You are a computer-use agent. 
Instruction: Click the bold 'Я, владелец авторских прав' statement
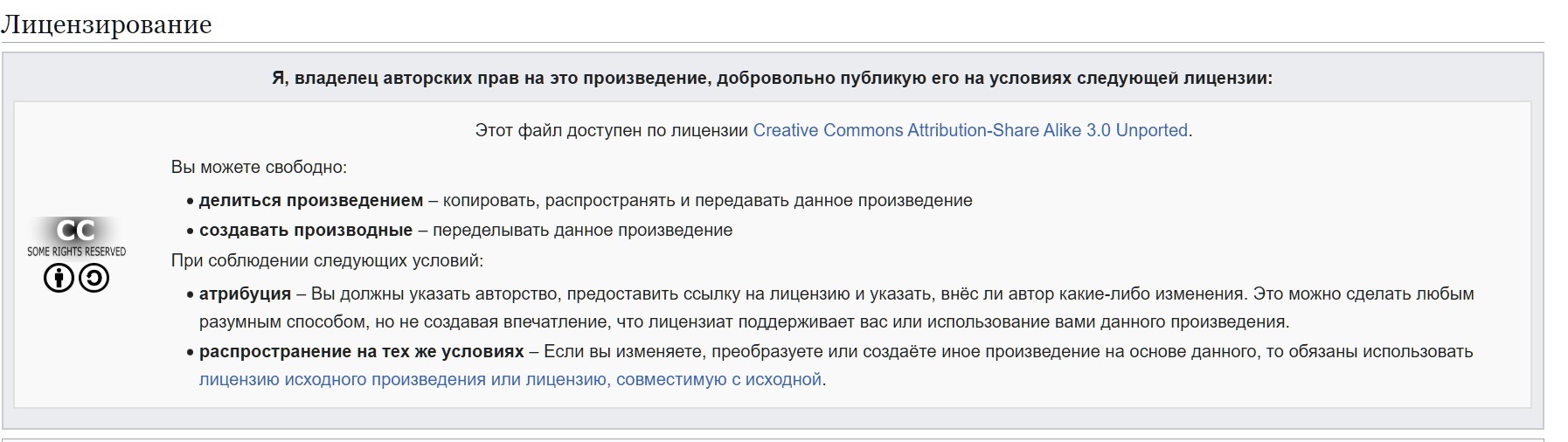[x=772, y=78]
